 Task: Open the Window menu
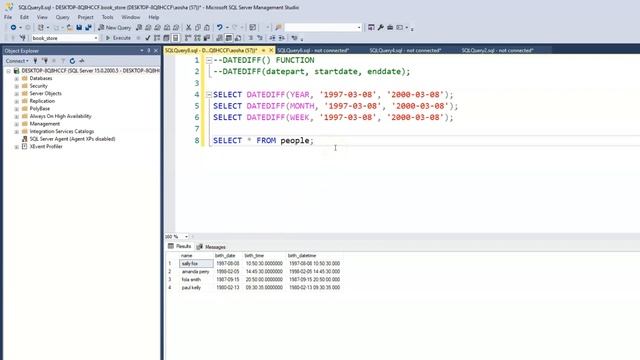pos(131,17)
